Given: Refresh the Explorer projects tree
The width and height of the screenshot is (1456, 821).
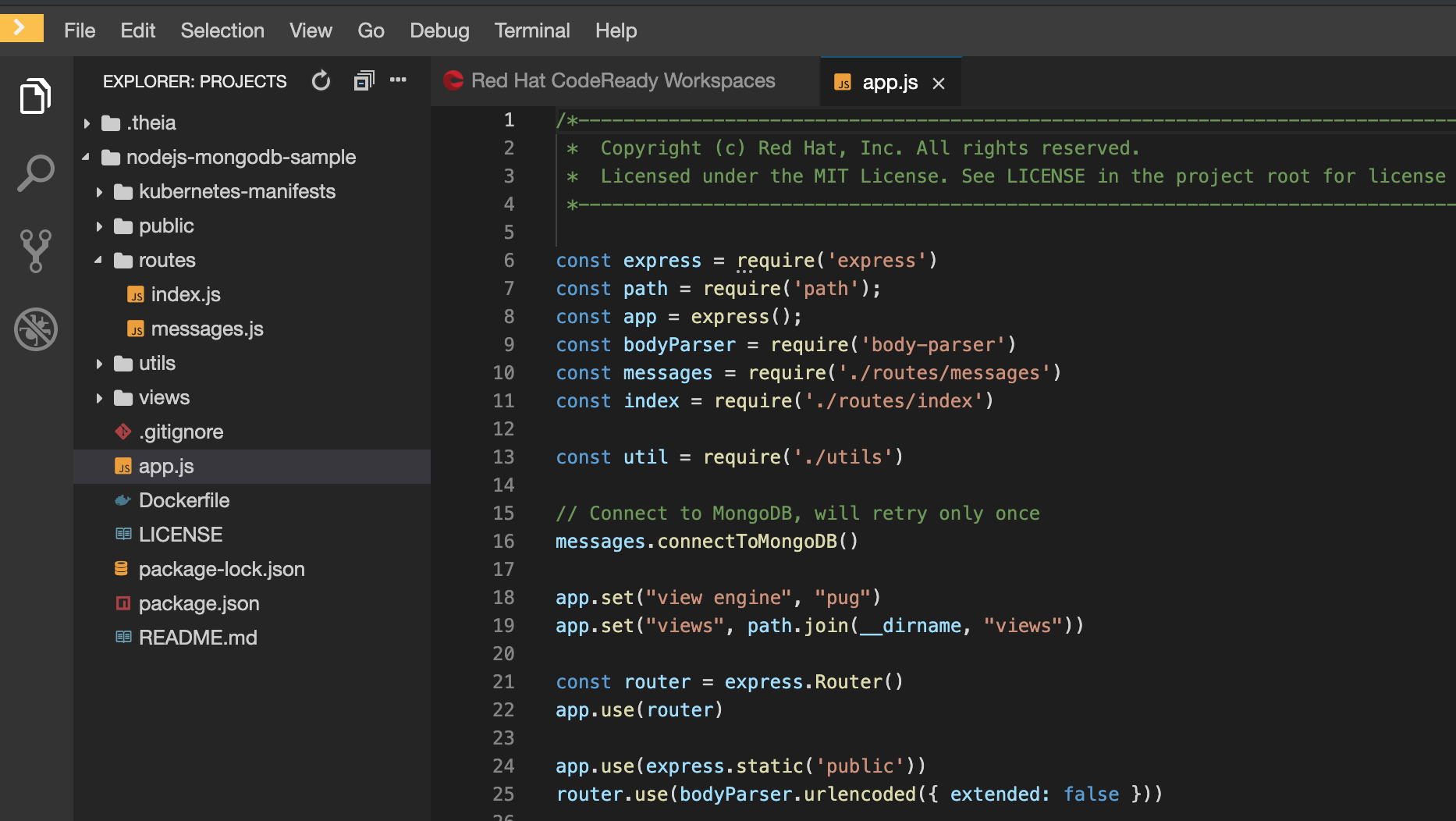Looking at the screenshot, I should [x=321, y=81].
